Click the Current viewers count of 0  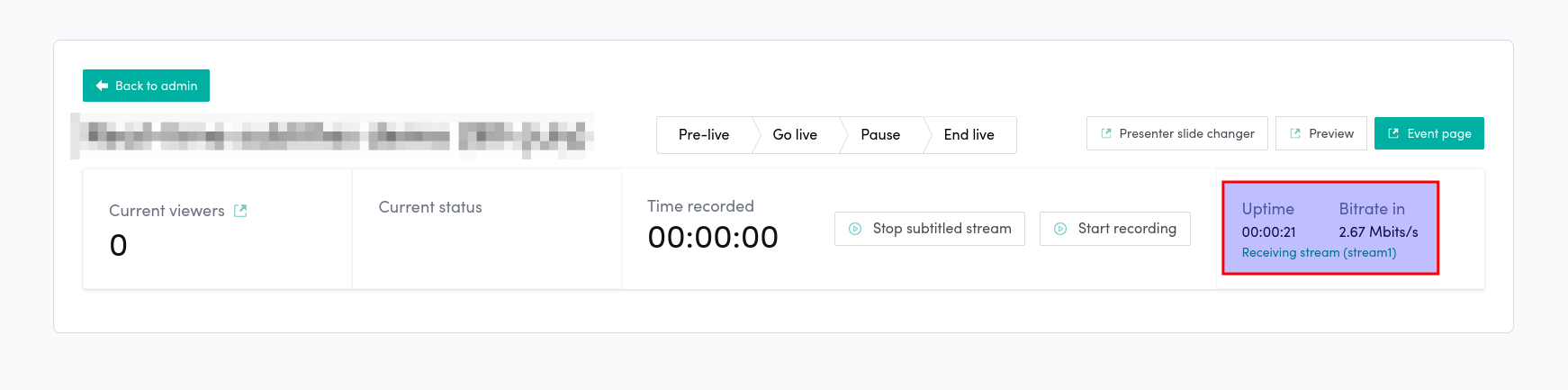(x=119, y=245)
